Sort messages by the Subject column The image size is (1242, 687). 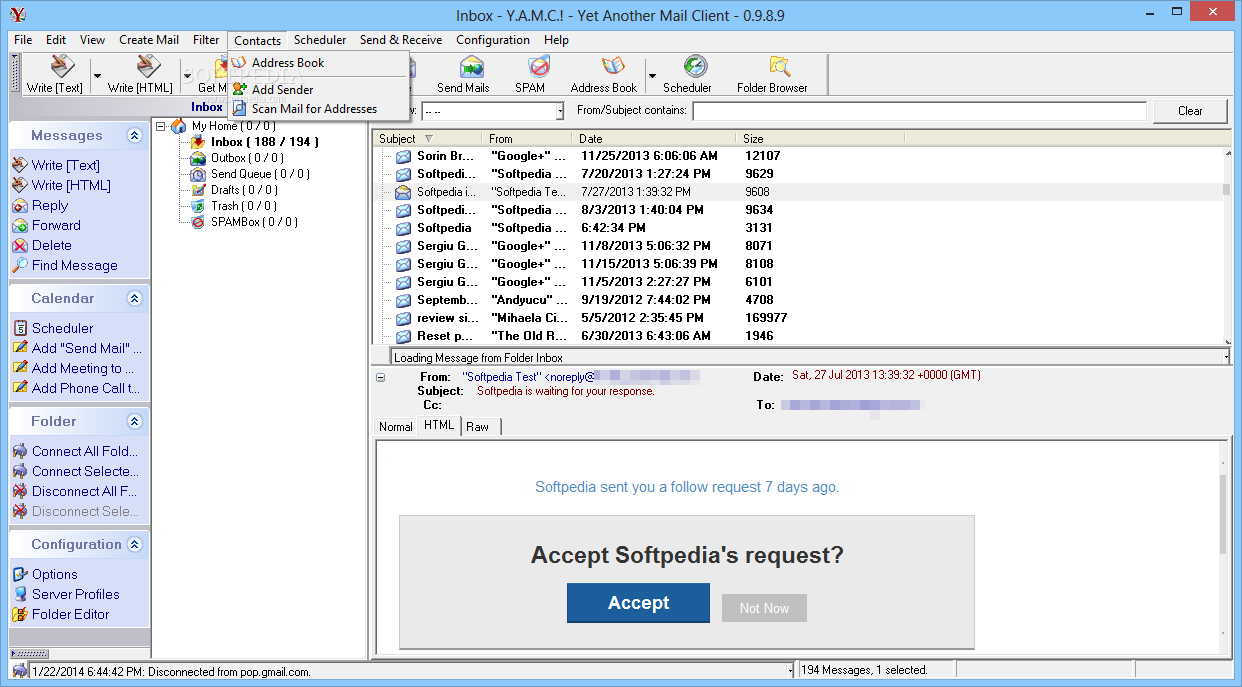click(426, 139)
